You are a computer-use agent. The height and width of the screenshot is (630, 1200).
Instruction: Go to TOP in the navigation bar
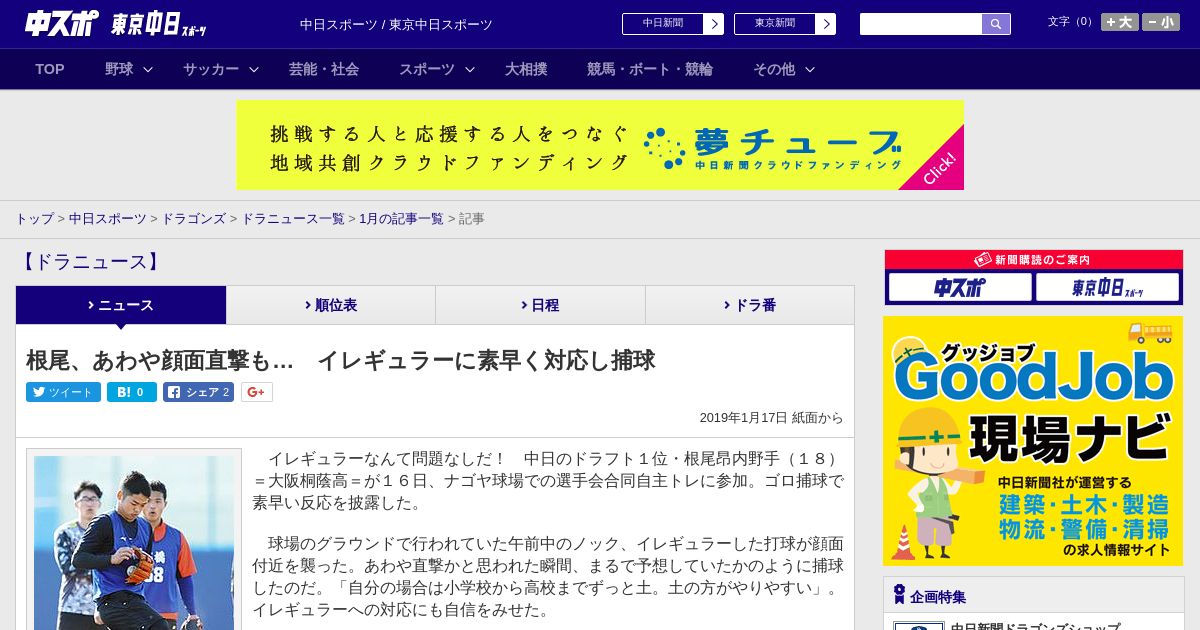[x=50, y=69]
